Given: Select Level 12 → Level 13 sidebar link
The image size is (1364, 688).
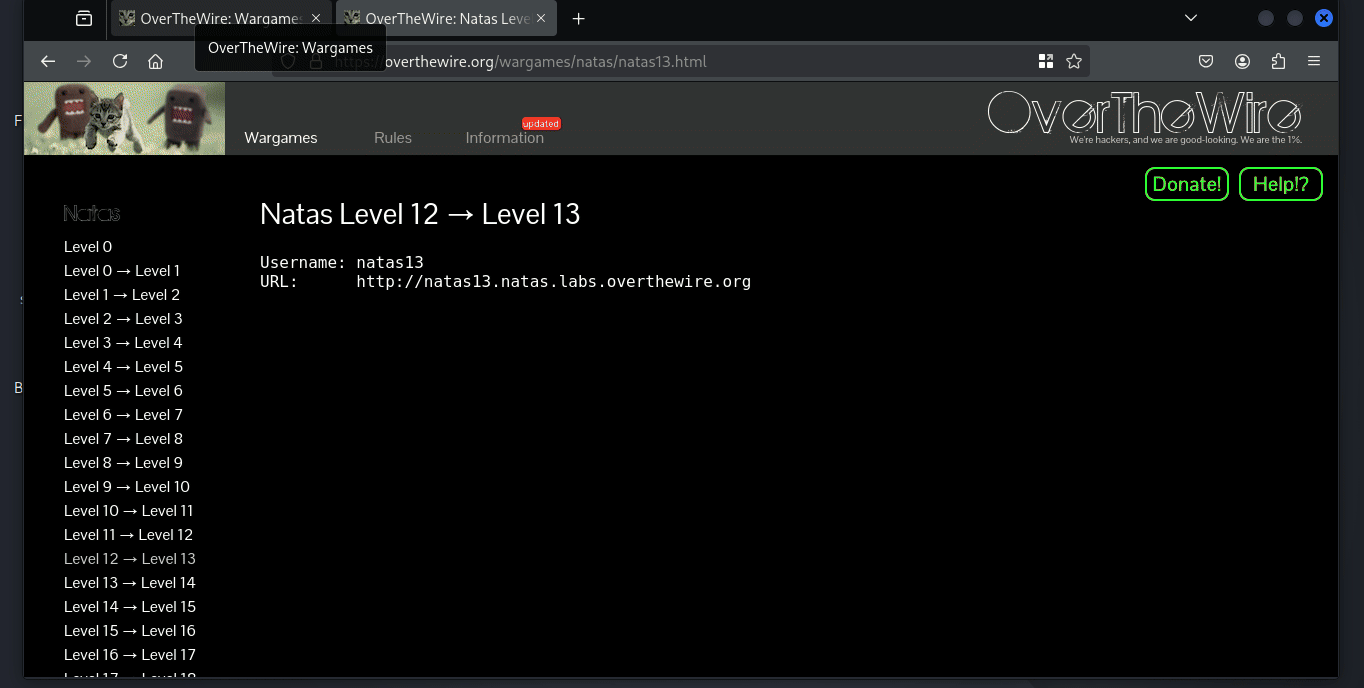Looking at the screenshot, I should pyautogui.click(x=130, y=559).
